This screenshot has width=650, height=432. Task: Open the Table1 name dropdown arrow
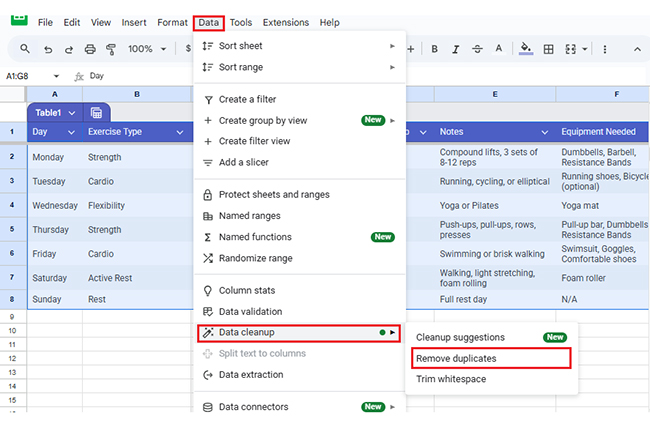coord(71,113)
